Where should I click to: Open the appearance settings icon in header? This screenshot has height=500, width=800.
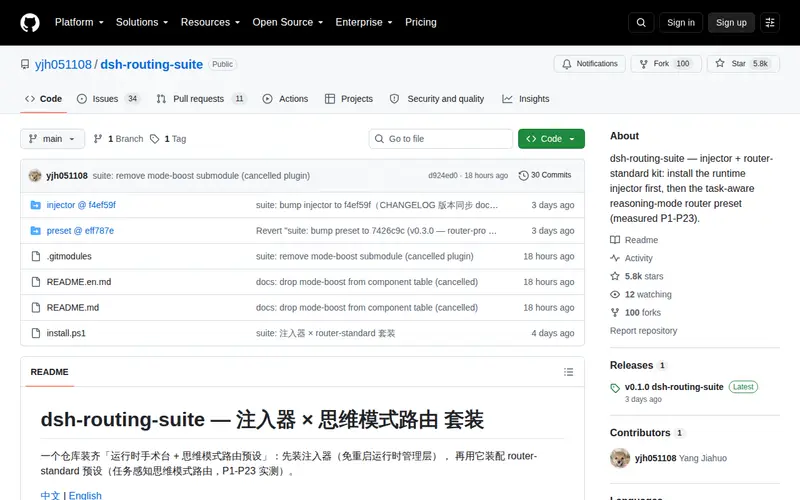coord(770,22)
